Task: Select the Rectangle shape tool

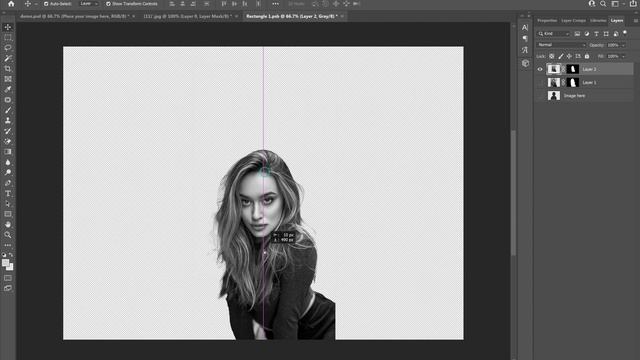Action: coord(8,214)
